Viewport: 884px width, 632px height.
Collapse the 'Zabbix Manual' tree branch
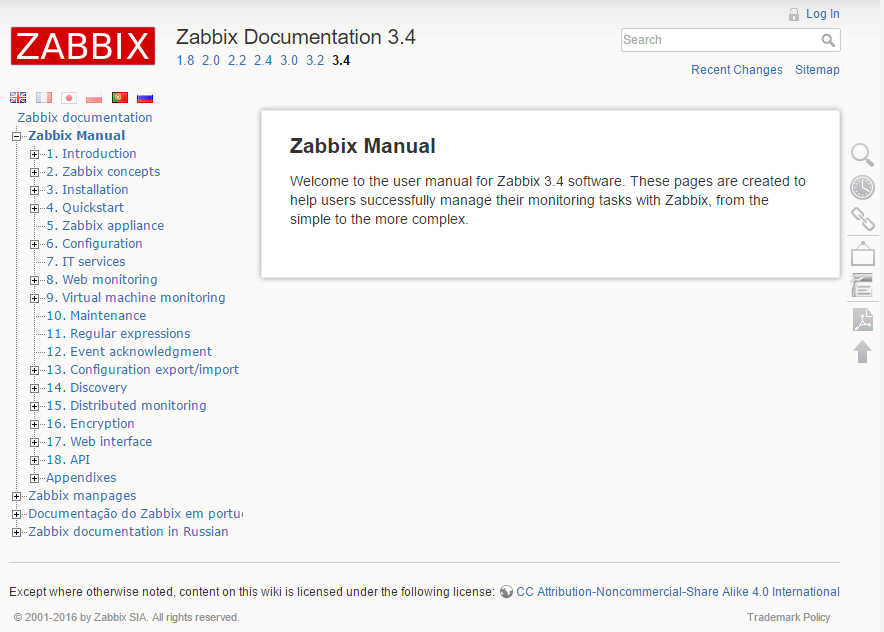coord(16,135)
